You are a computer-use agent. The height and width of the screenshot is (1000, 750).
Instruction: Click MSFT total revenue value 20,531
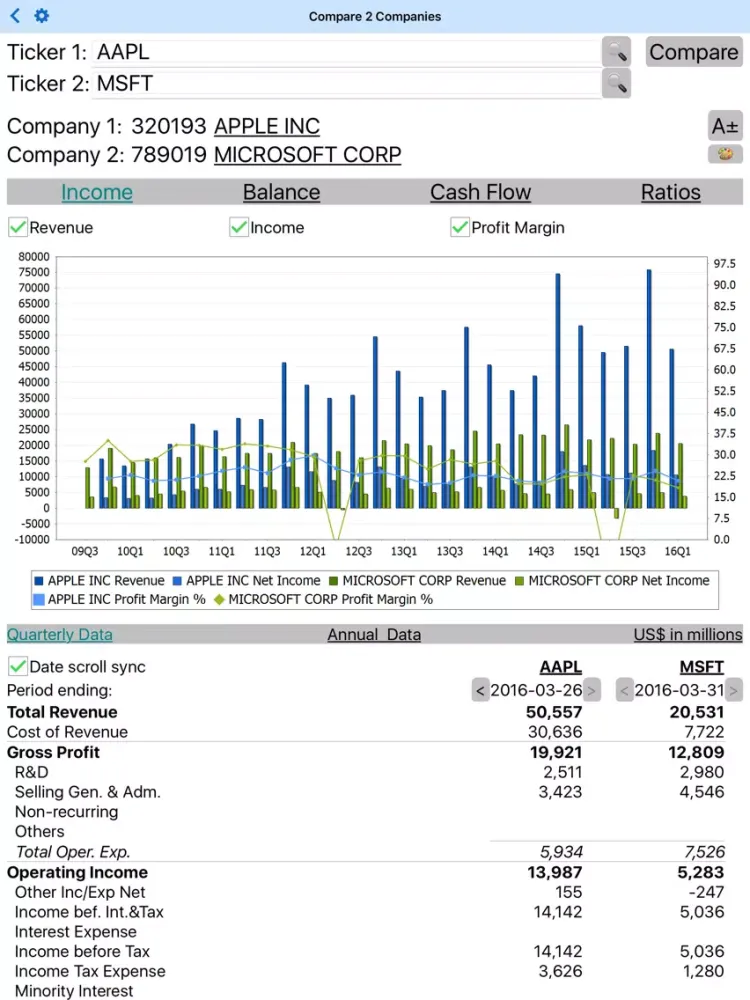click(x=696, y=712)
